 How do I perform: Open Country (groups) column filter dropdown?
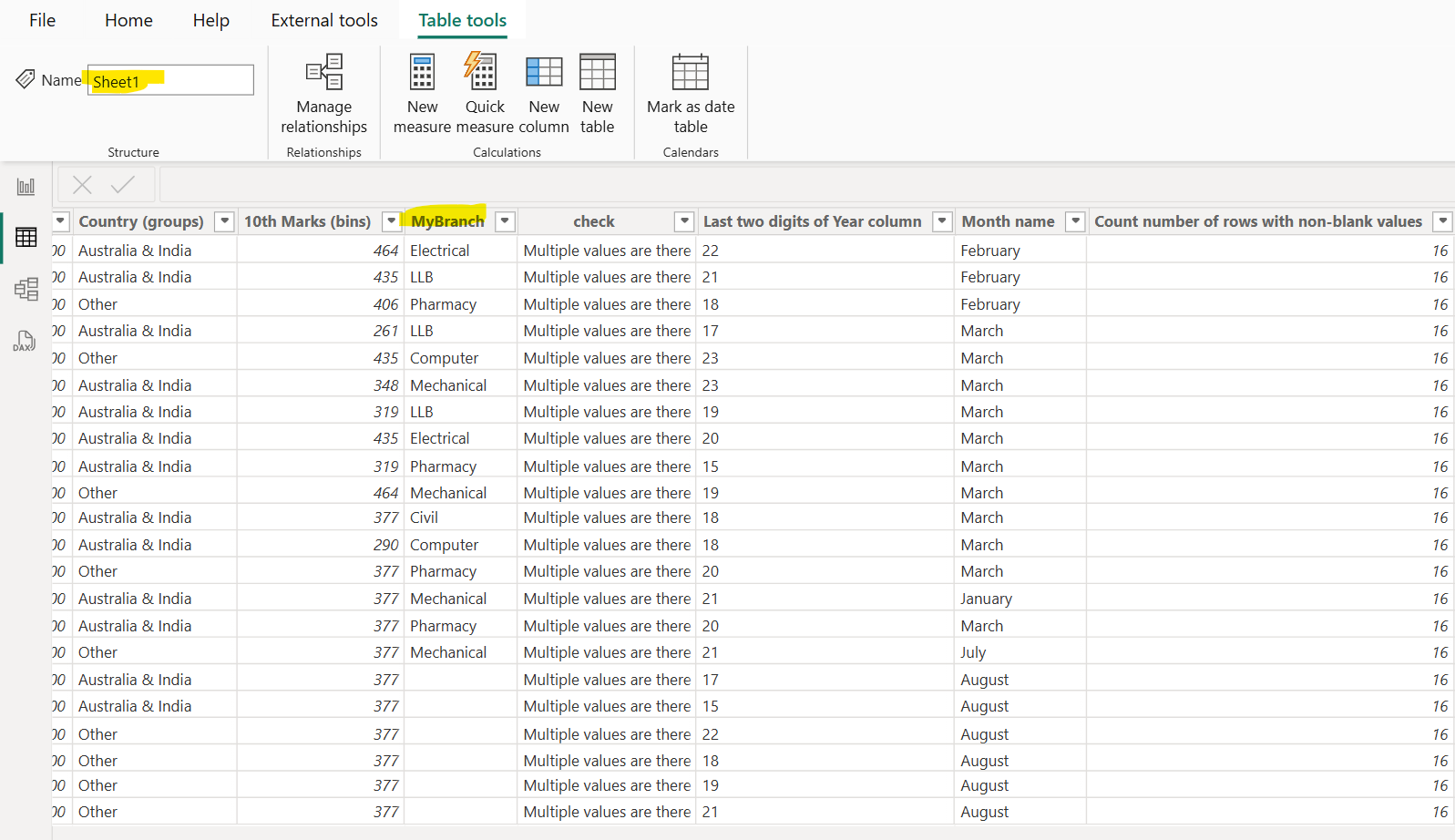224,221
